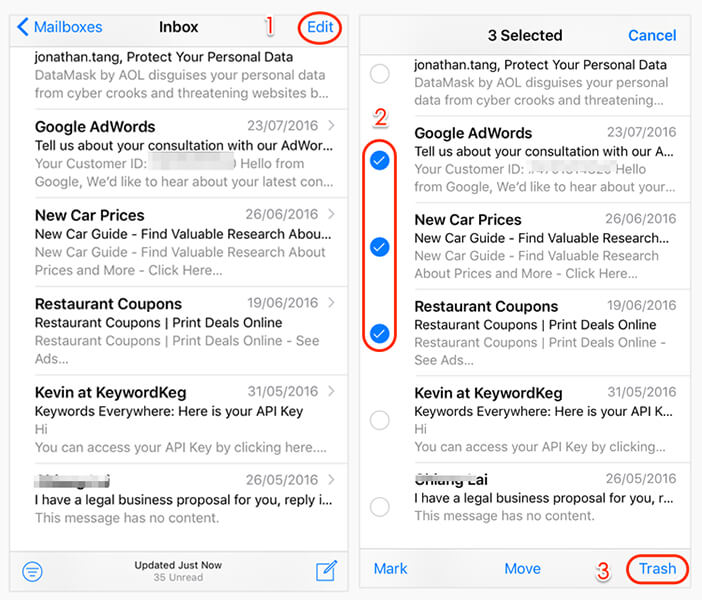Select the Kevin at KeywordKeg email circle

pos(380,420)
